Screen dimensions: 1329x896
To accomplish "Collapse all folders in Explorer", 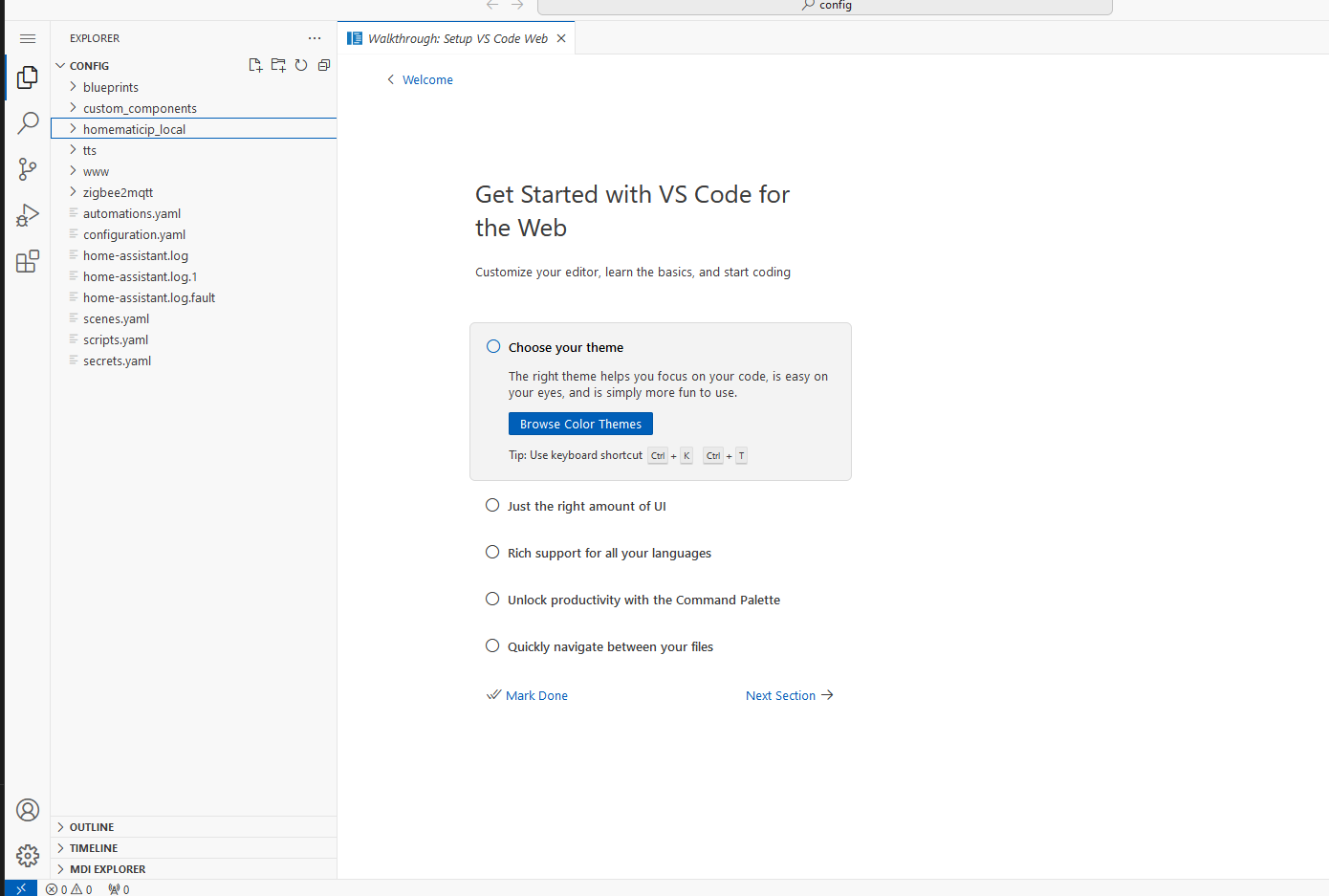I will pos(324,65).
